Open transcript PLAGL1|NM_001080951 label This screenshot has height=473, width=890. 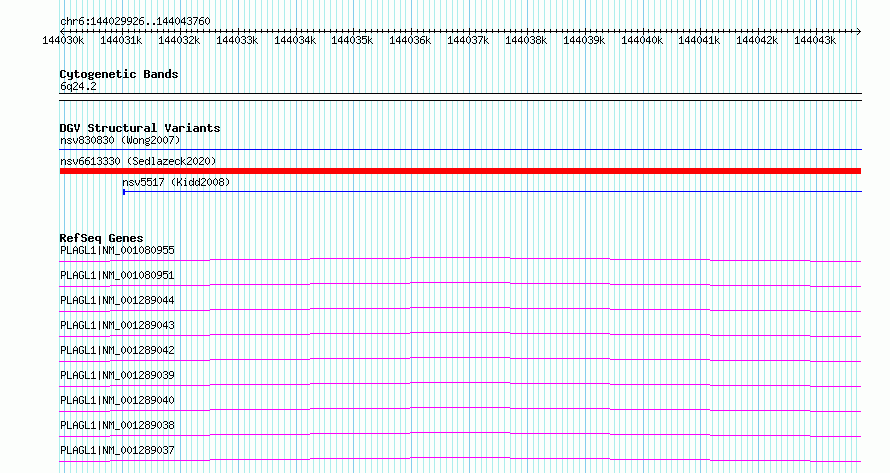click(x=117, y=275)
